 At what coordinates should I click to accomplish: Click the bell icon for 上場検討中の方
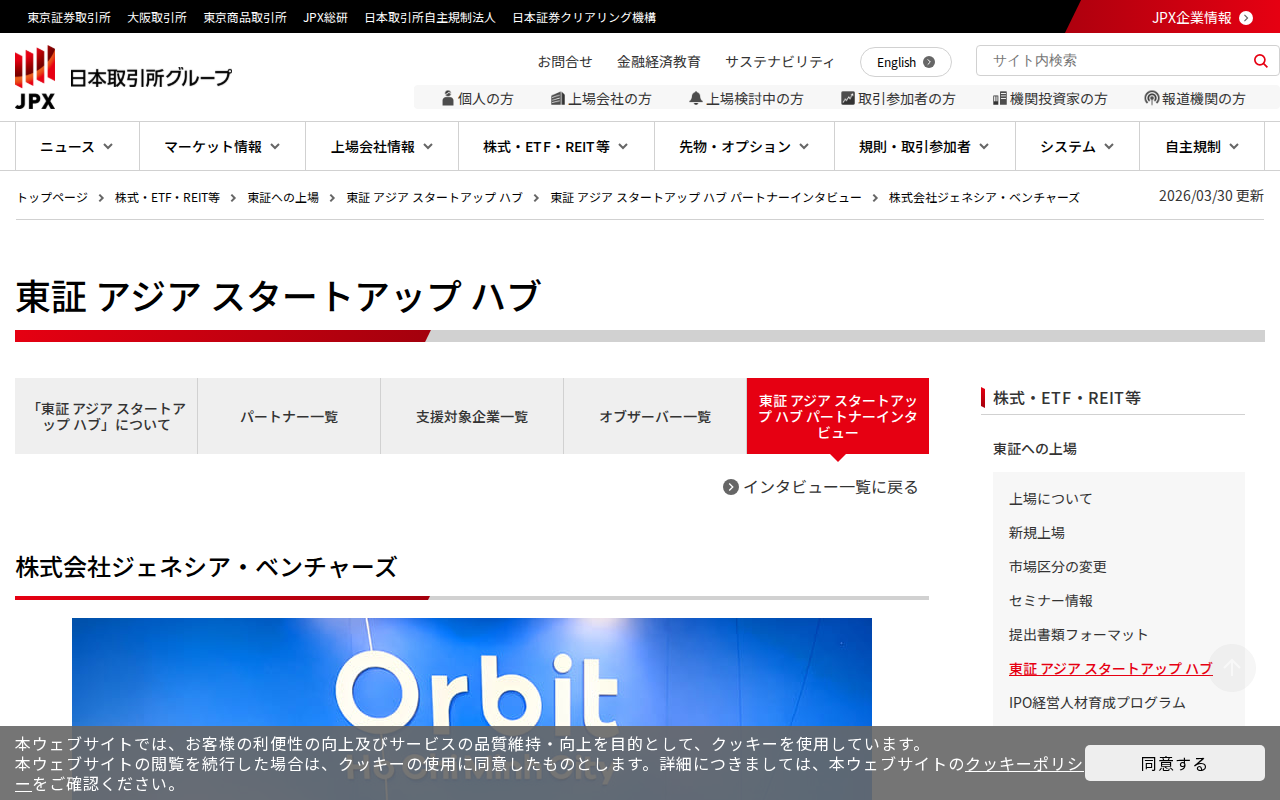click(x=696, y=98)
